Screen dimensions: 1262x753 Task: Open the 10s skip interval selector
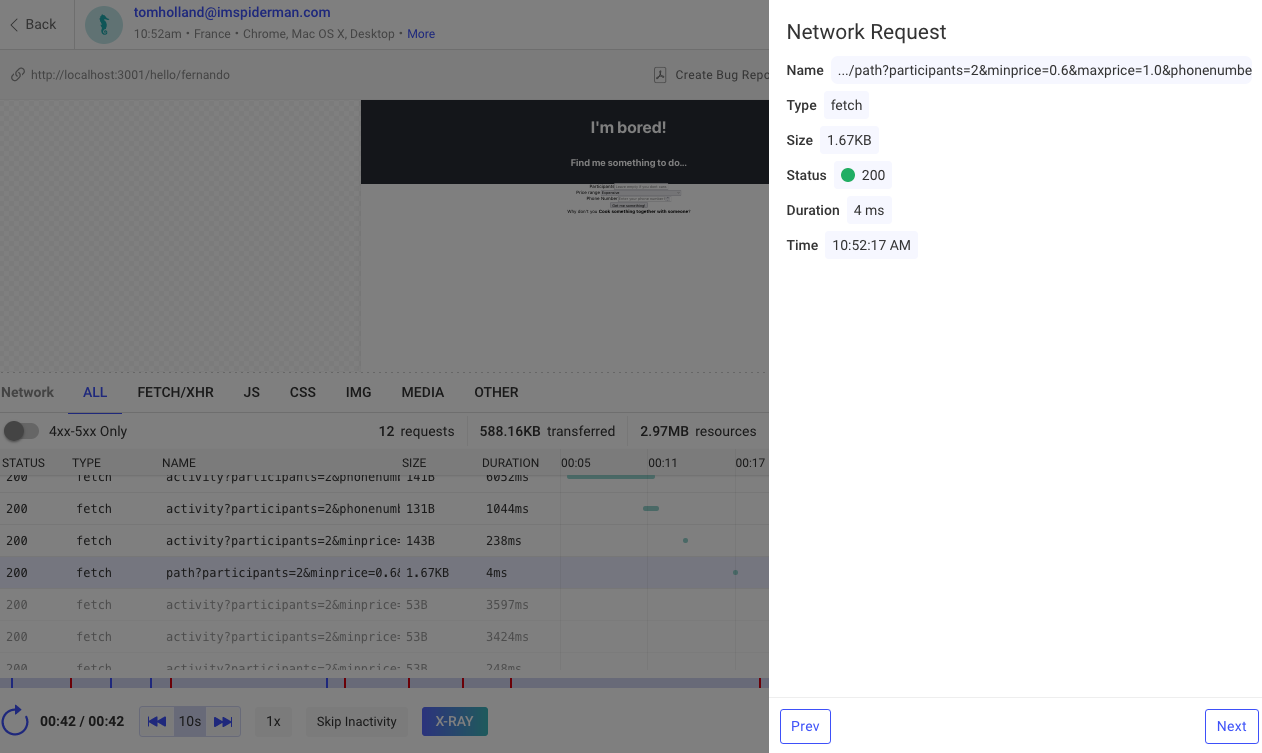[190, 722]
